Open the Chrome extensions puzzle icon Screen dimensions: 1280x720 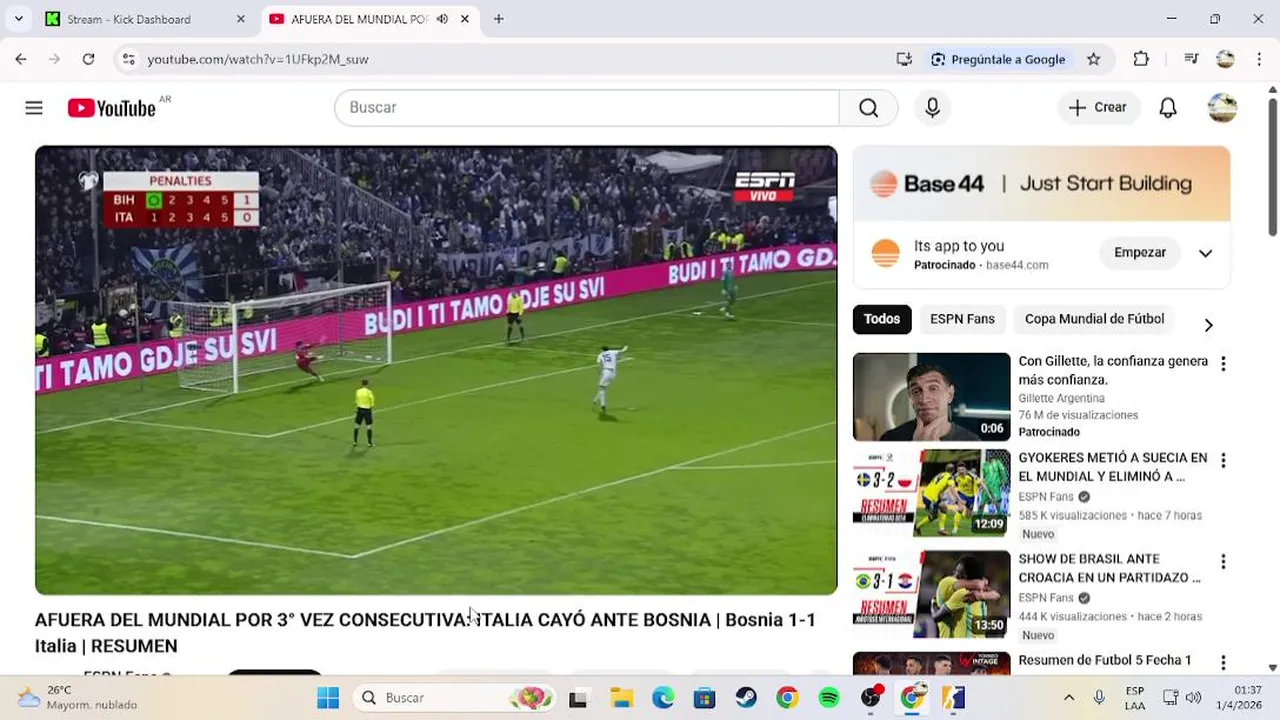click(1141, 59)
